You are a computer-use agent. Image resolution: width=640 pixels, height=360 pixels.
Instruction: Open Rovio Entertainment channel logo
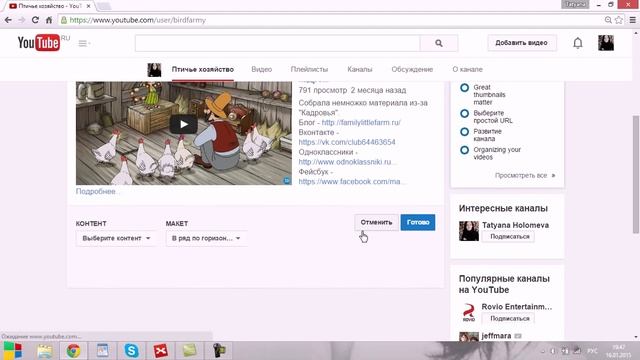click(x=469, y=313)
